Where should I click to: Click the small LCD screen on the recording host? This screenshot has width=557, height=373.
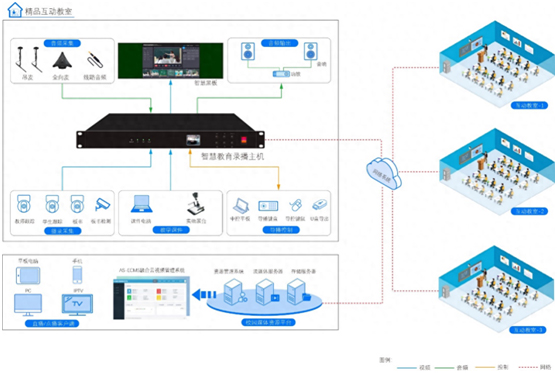coord(193,140)
